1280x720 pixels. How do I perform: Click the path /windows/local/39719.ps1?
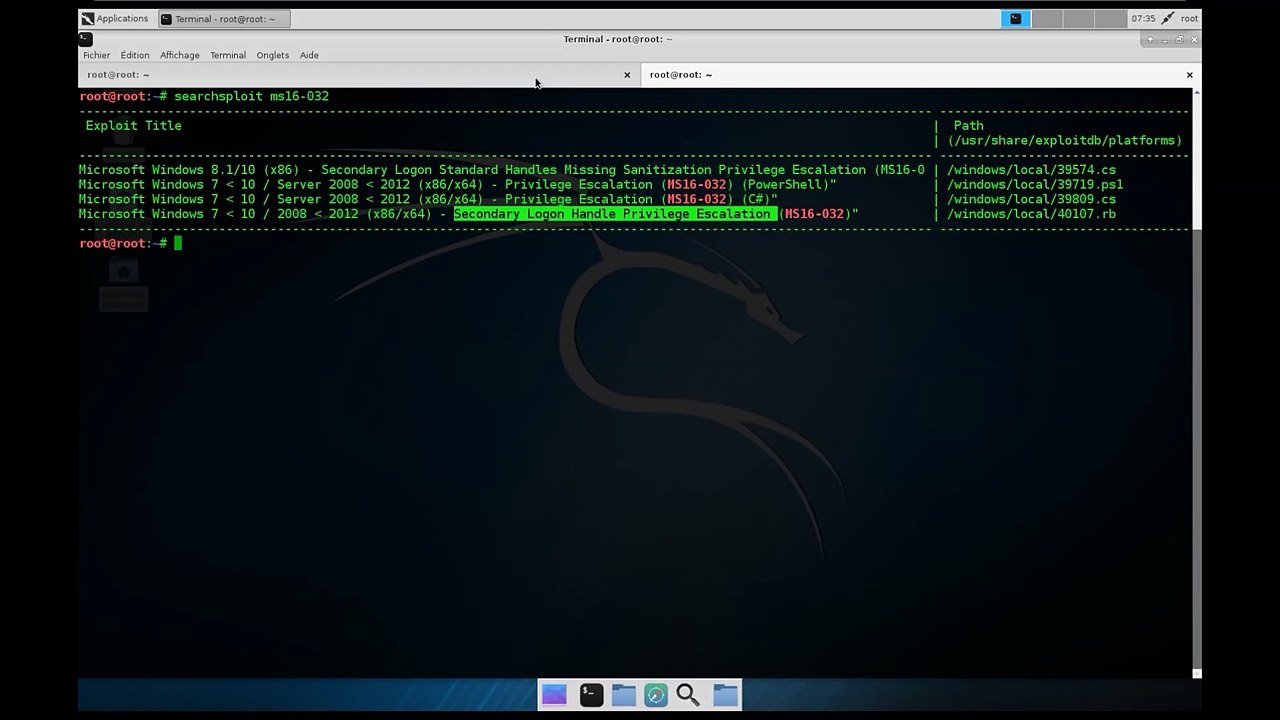[x=1035, y=185]
